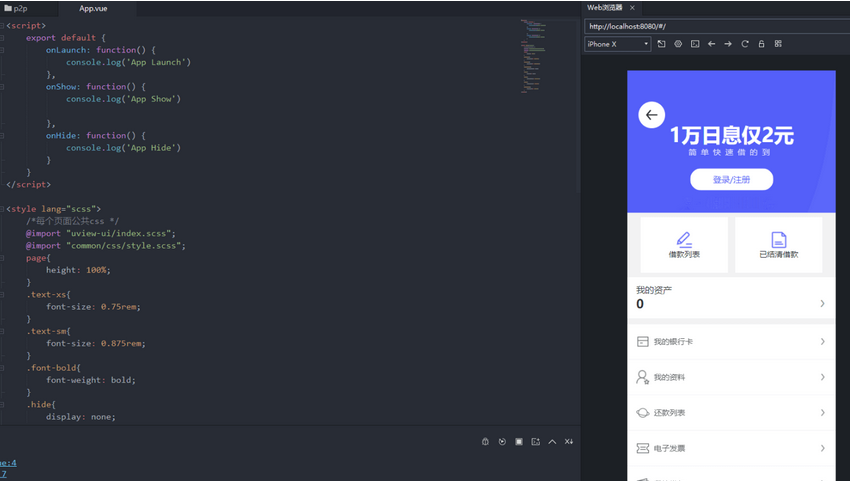
Task: Go forward with the browser forward arrow
Action: pyautogui.click(x=728, y=44)
